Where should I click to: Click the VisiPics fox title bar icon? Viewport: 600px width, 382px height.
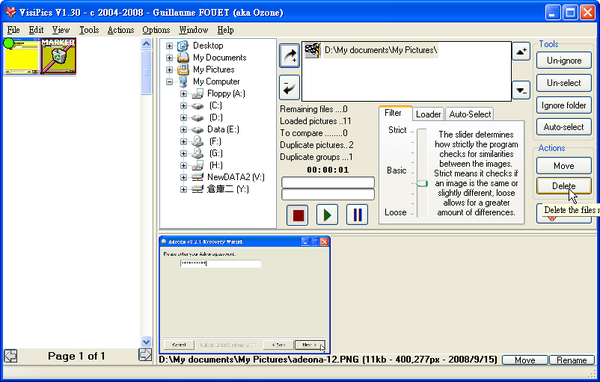click(x=10, y=12)
